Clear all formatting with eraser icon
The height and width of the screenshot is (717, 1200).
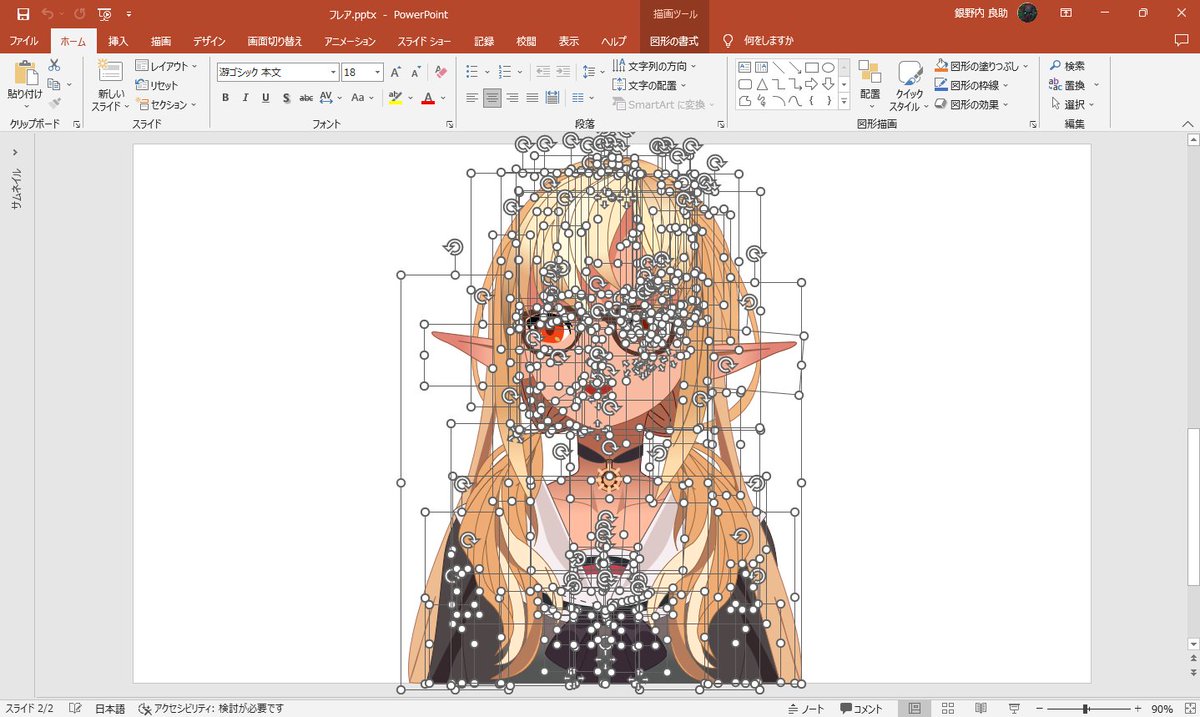[x=441, y=72]
